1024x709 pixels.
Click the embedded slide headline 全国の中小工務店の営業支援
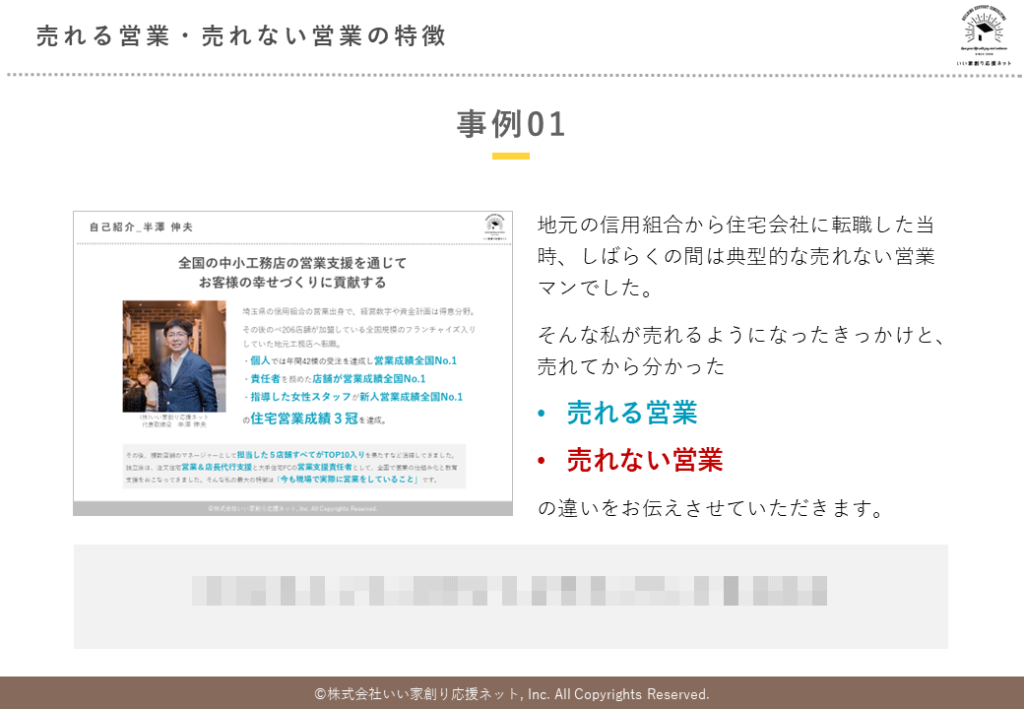pos(293,272)
